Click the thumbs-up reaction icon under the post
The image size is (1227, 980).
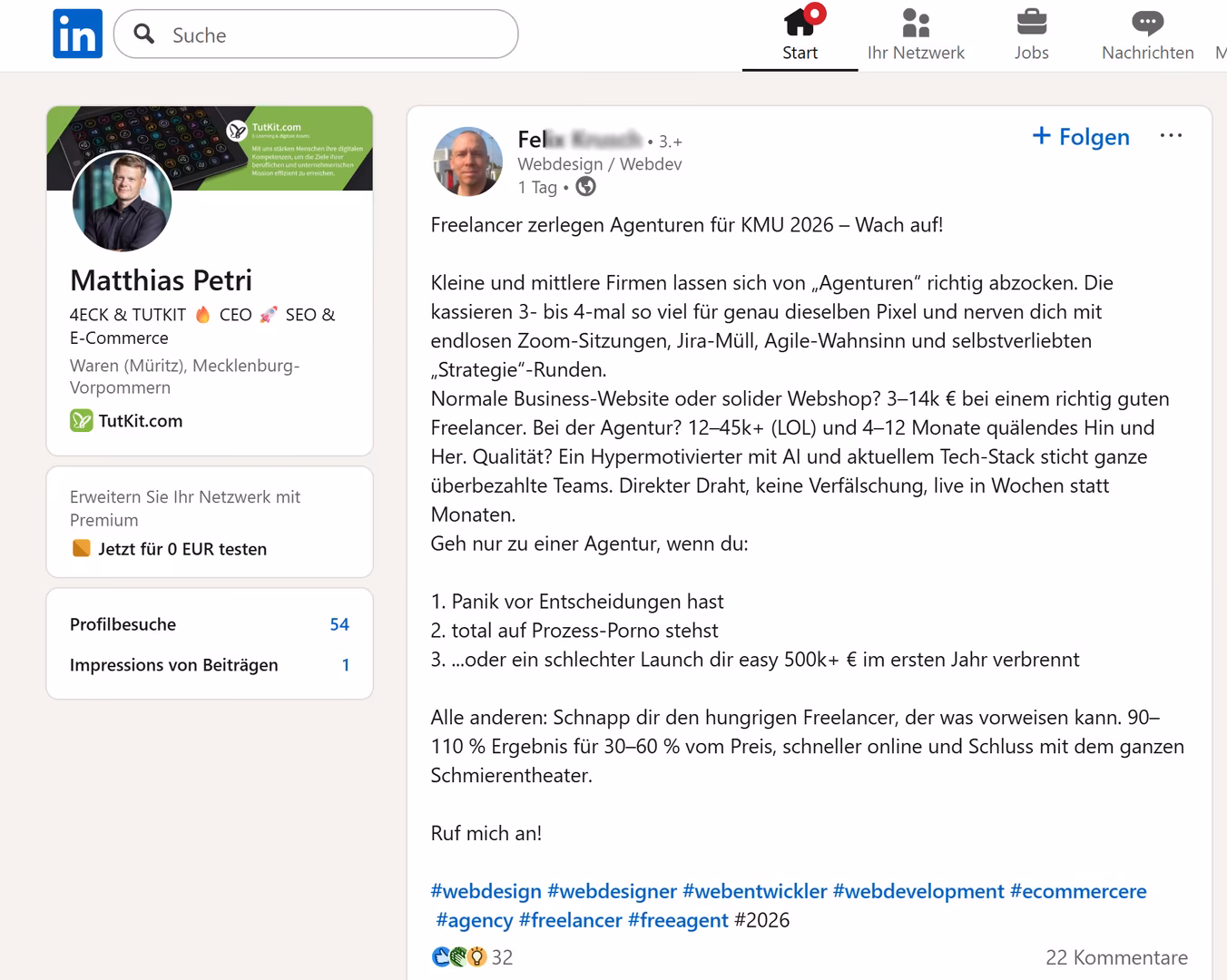(x=440, y=956)
